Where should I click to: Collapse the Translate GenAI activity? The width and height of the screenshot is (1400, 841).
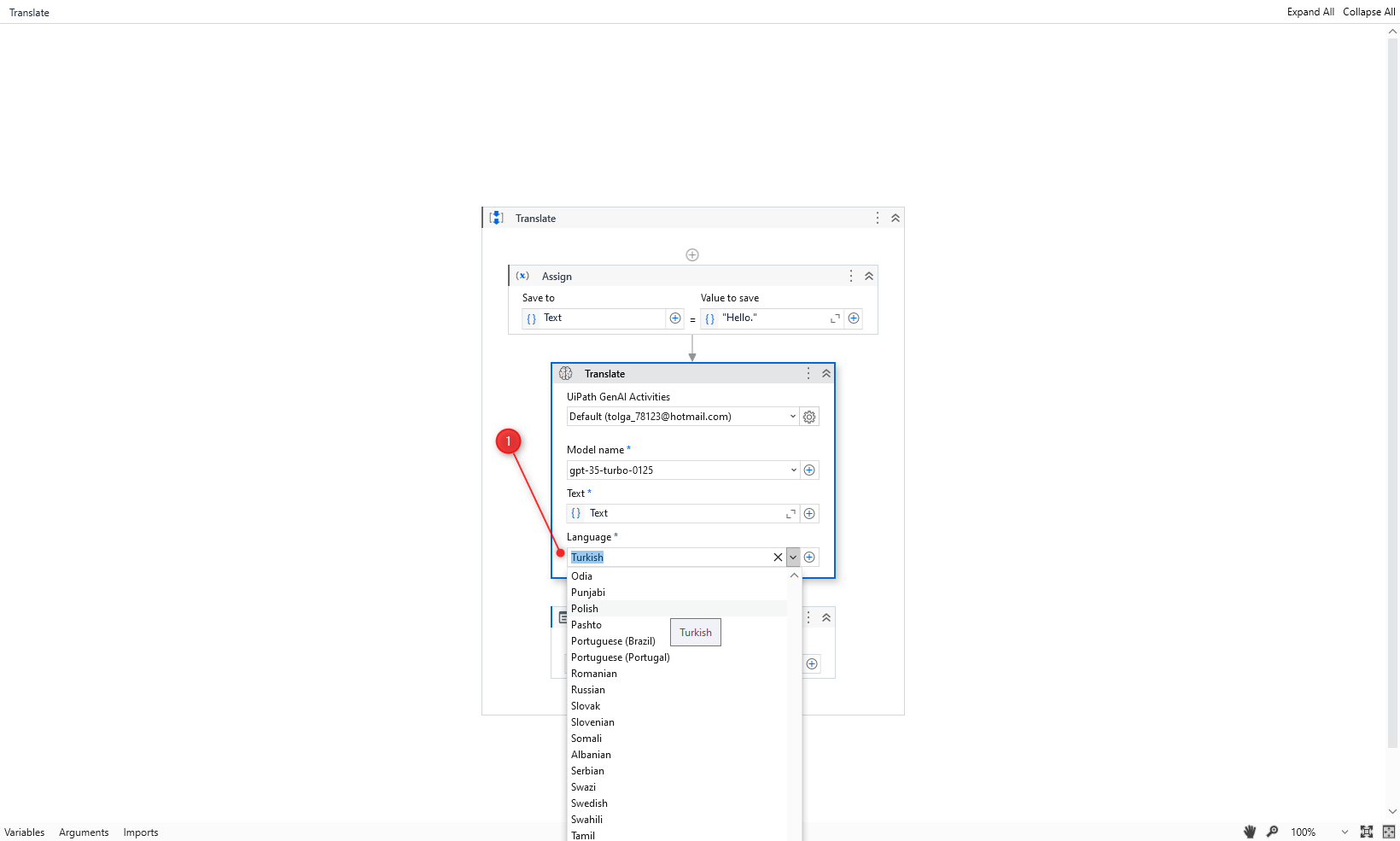(x=826, y=373)
